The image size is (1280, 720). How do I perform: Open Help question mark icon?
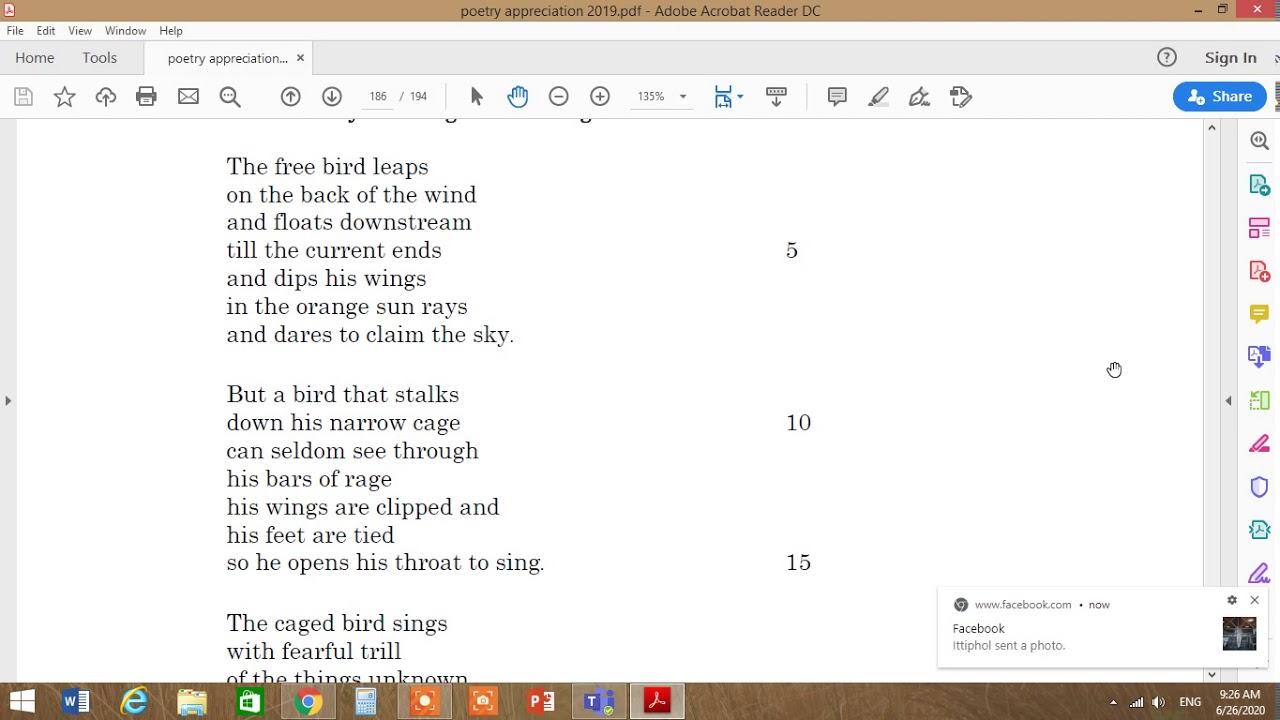[x=1167, y=58]
